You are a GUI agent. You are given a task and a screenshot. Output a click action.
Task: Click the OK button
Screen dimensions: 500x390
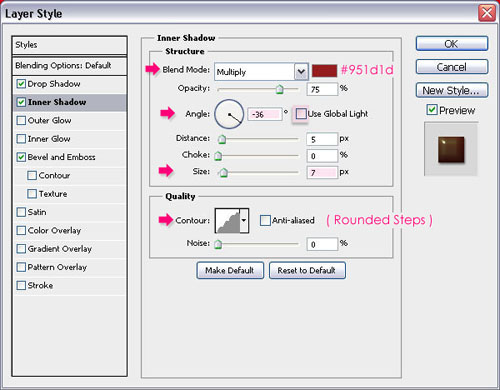coord(452,44)
